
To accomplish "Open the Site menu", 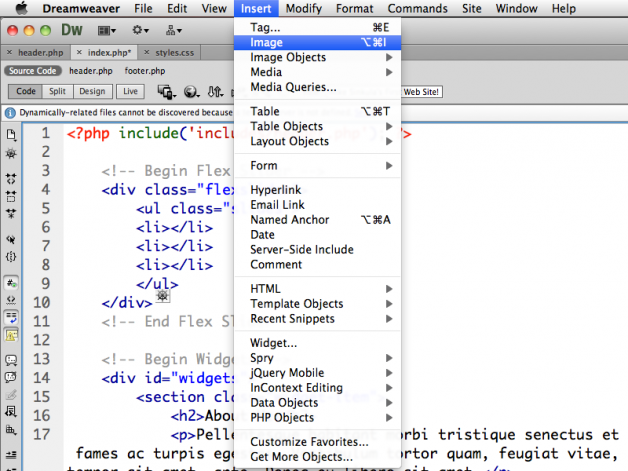I will (471, 8).
